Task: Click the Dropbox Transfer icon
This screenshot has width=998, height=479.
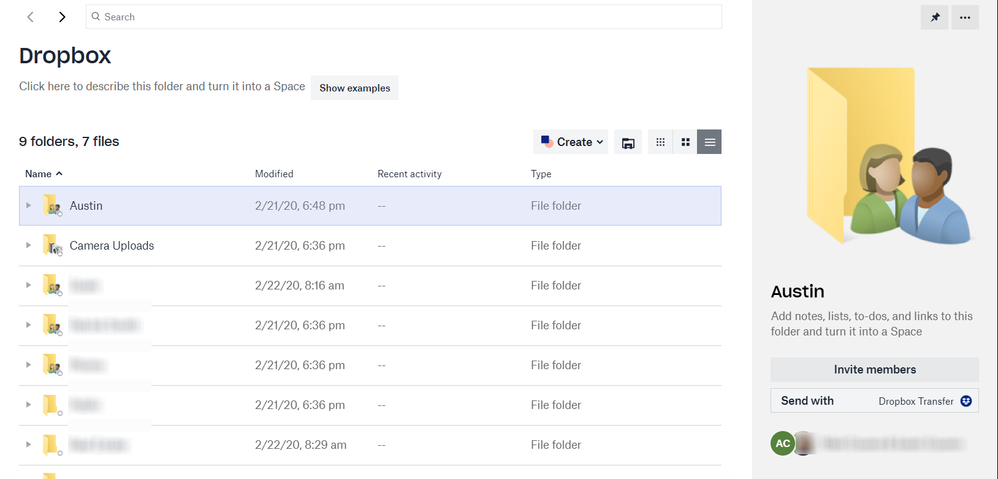Action: pyautogui.click(x=966, y=401)
